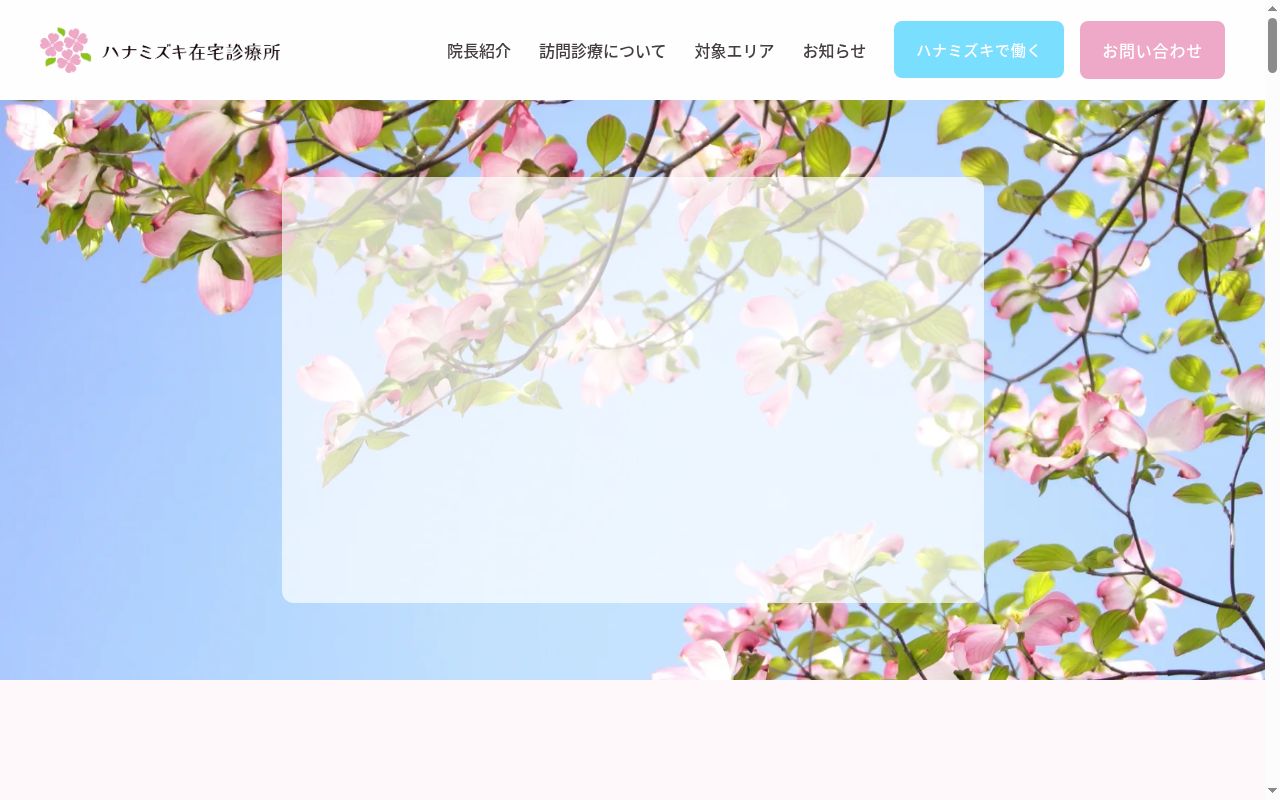Click the お問い合わせ button
The height and width of the screenshot is (800, 1280).
(1152, 50)
